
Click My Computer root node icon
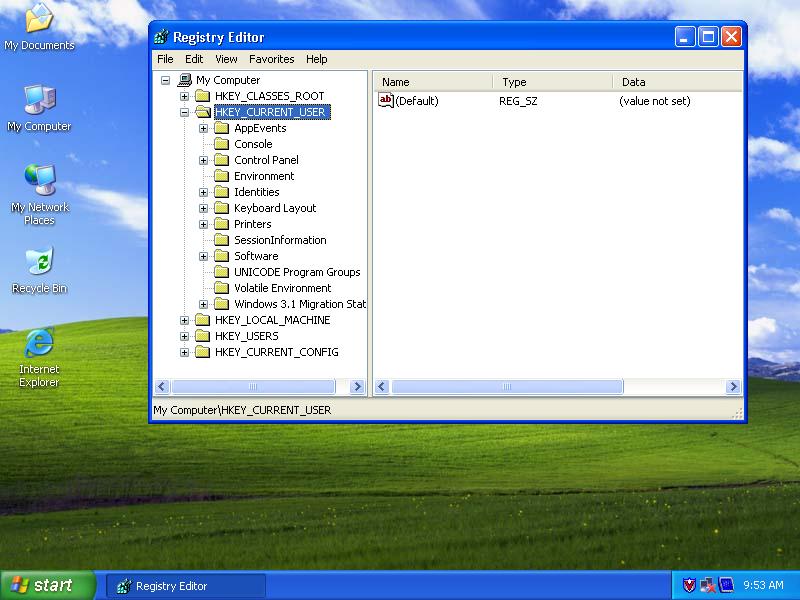pyautogui.click(x=184, y=80)
